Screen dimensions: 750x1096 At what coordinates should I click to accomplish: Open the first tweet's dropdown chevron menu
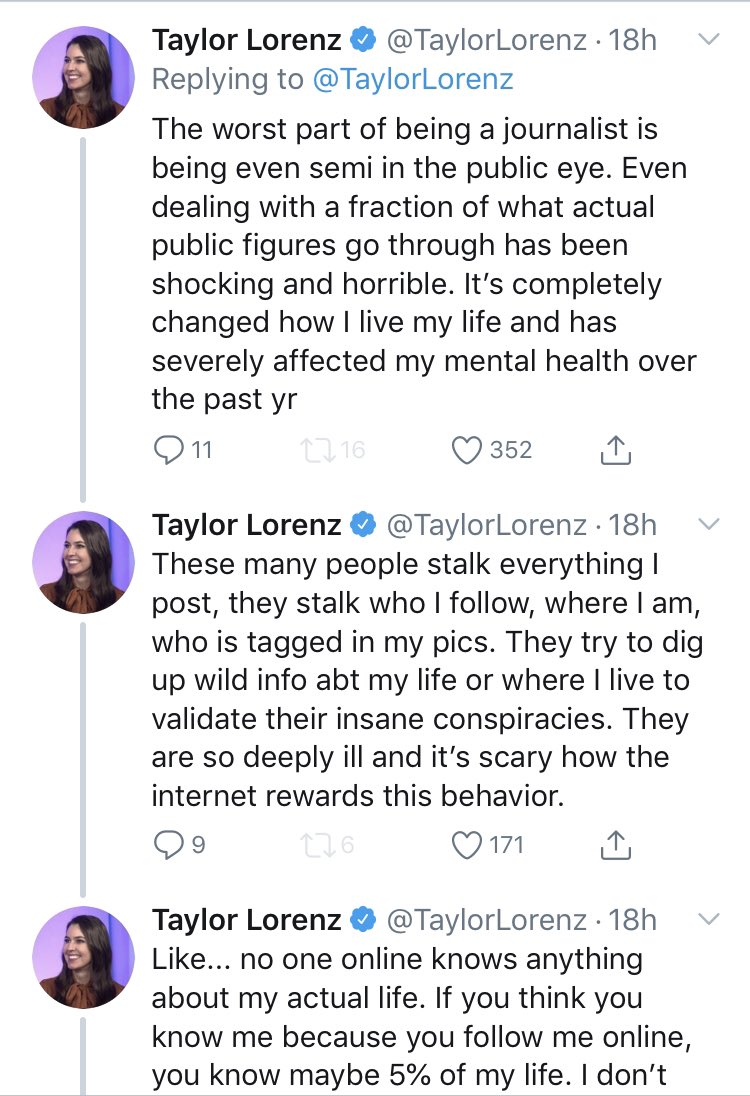[708, 40]
